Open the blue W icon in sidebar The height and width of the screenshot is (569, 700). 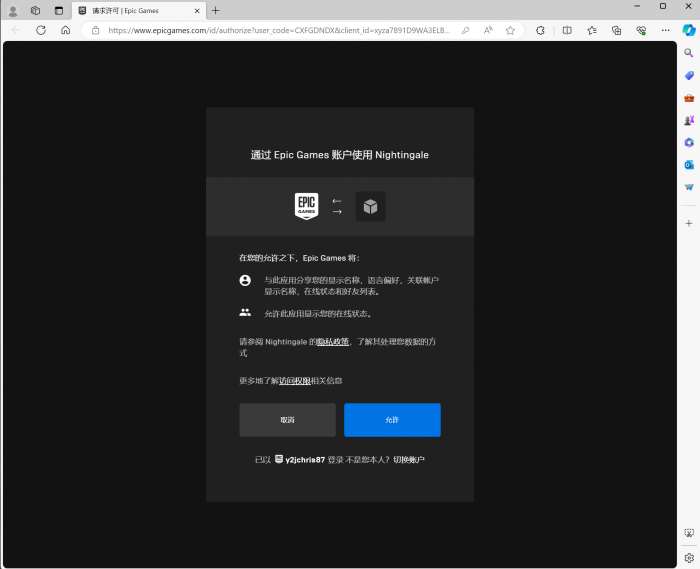tap(689, 187)
